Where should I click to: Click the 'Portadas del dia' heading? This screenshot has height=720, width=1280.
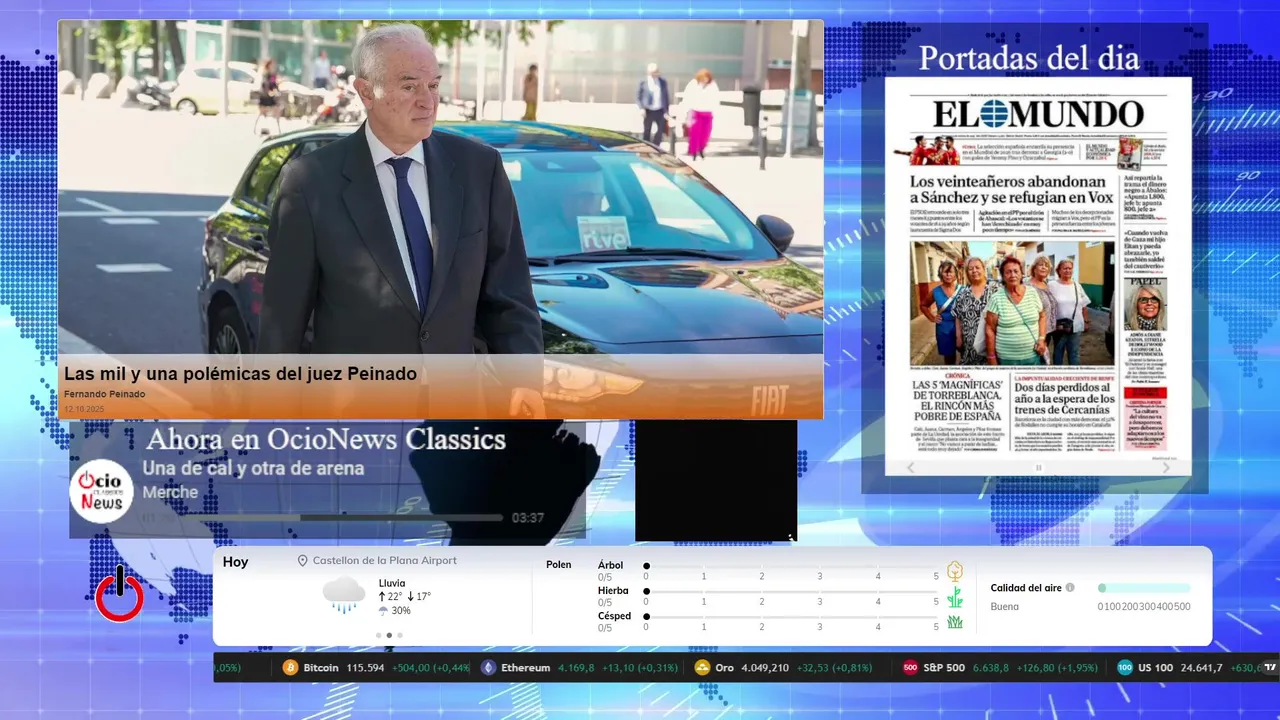[x=1029, y=58]
